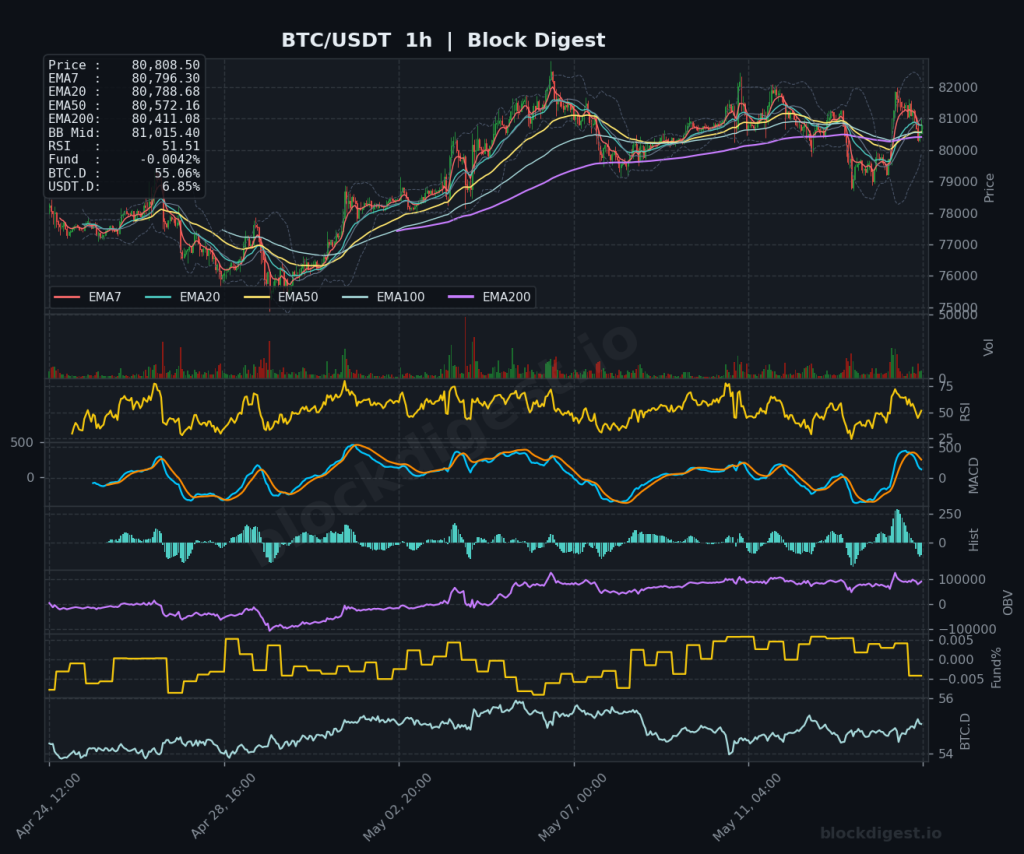Click the Vol axis label

988,347
